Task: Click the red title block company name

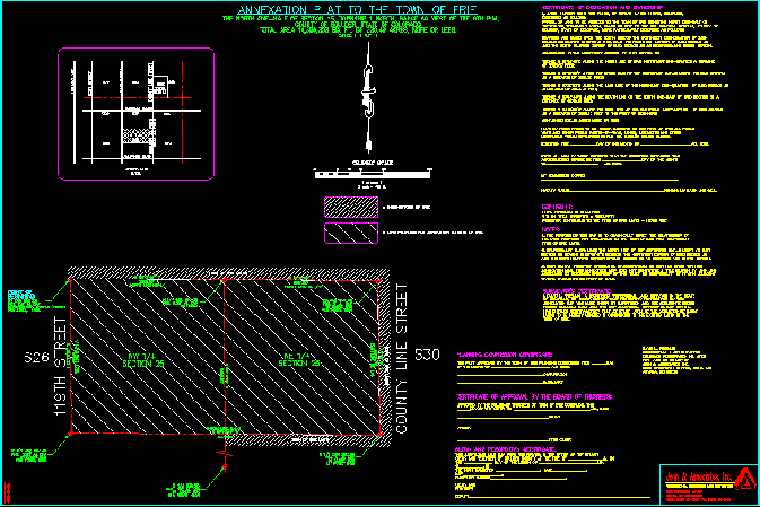Action: point(688,475)
